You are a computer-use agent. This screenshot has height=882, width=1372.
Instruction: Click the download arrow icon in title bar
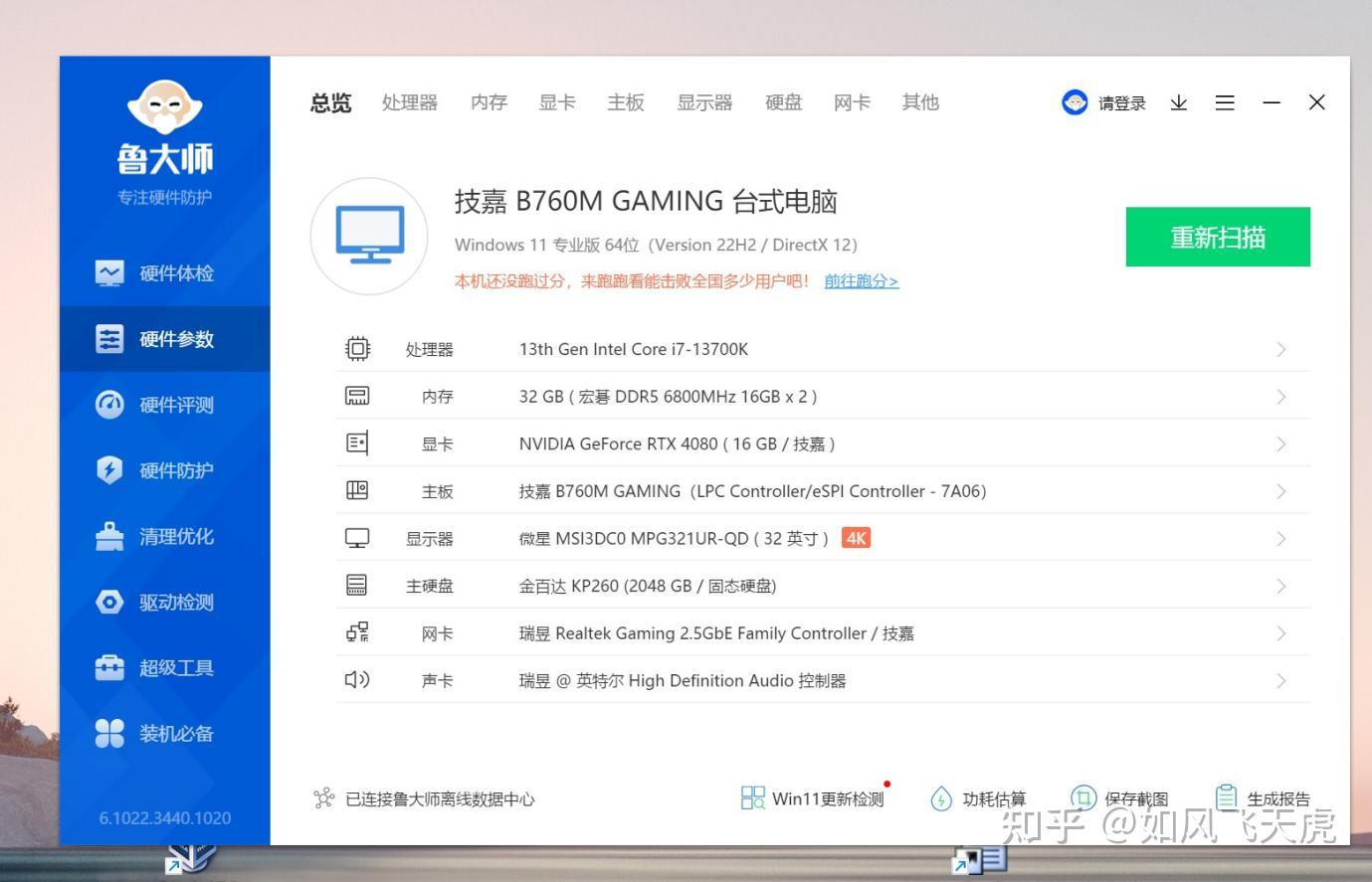[1179, 102]
